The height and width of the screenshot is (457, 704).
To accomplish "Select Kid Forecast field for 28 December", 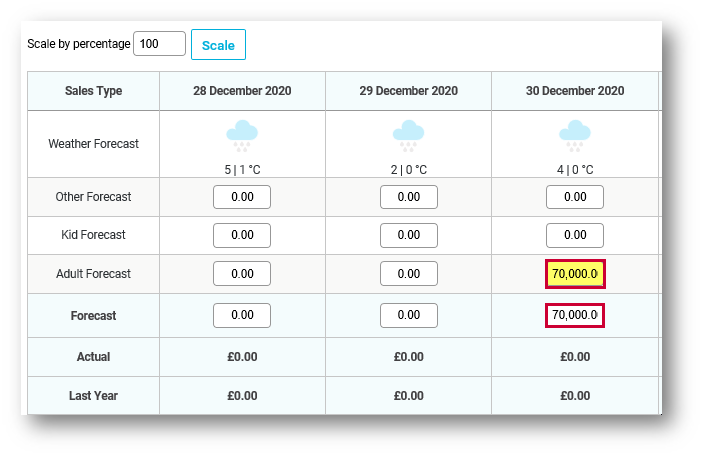I will pos(242,235).
